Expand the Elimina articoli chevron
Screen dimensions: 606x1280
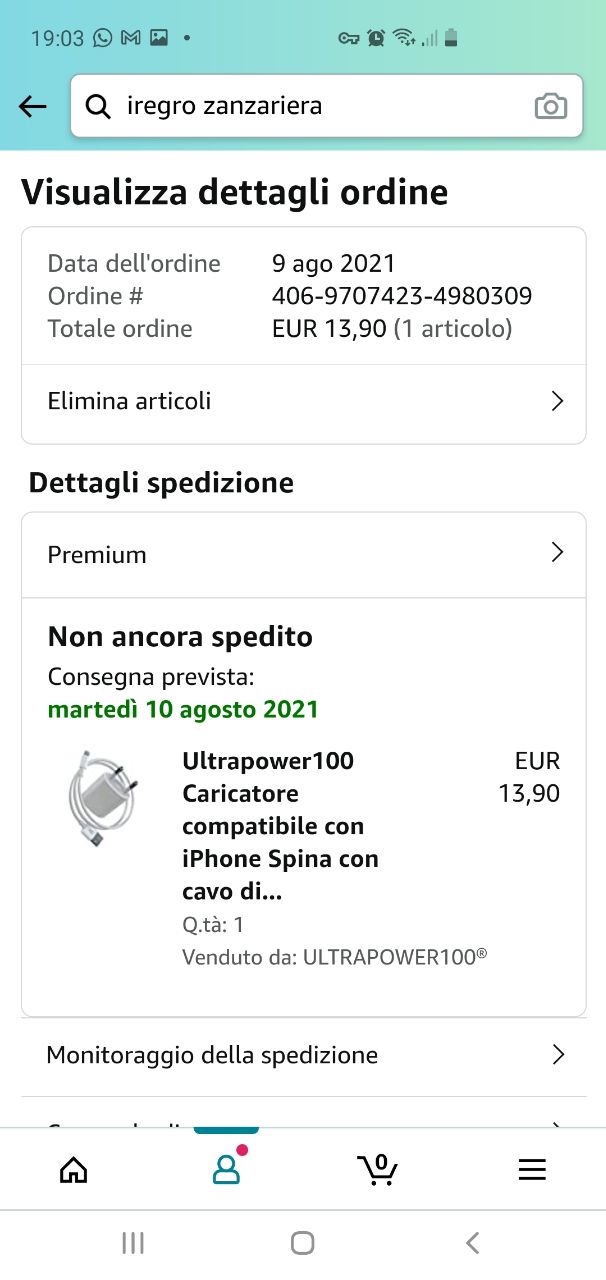(558, 401)
